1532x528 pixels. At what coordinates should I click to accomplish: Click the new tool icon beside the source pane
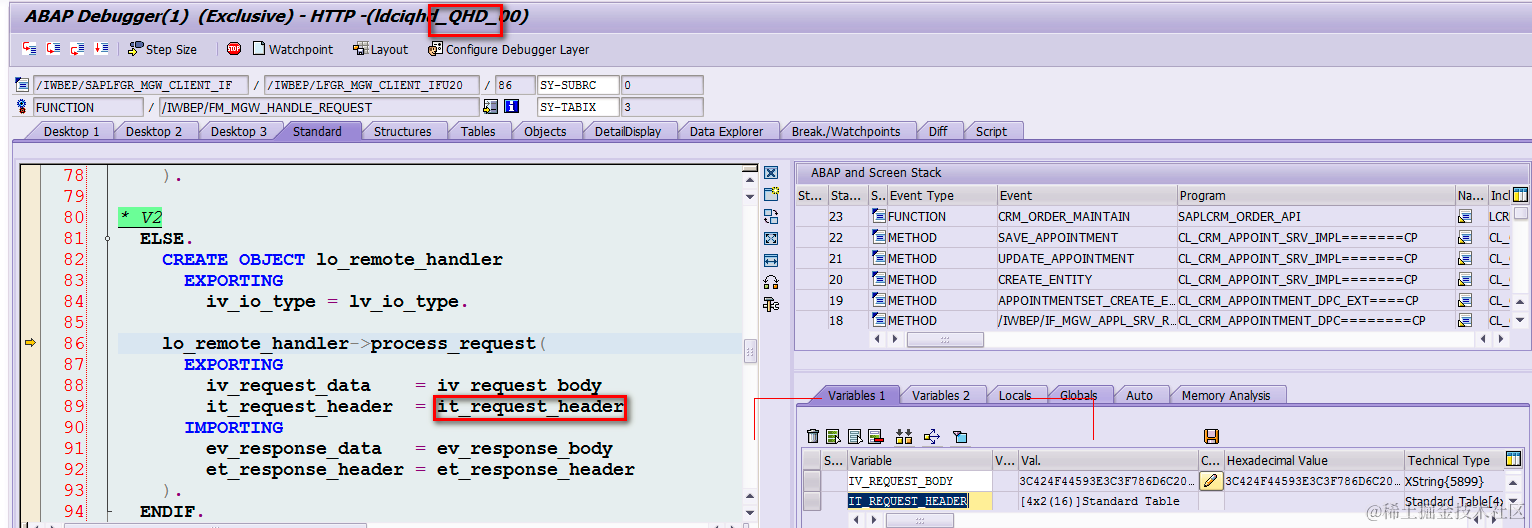point(771,194)
